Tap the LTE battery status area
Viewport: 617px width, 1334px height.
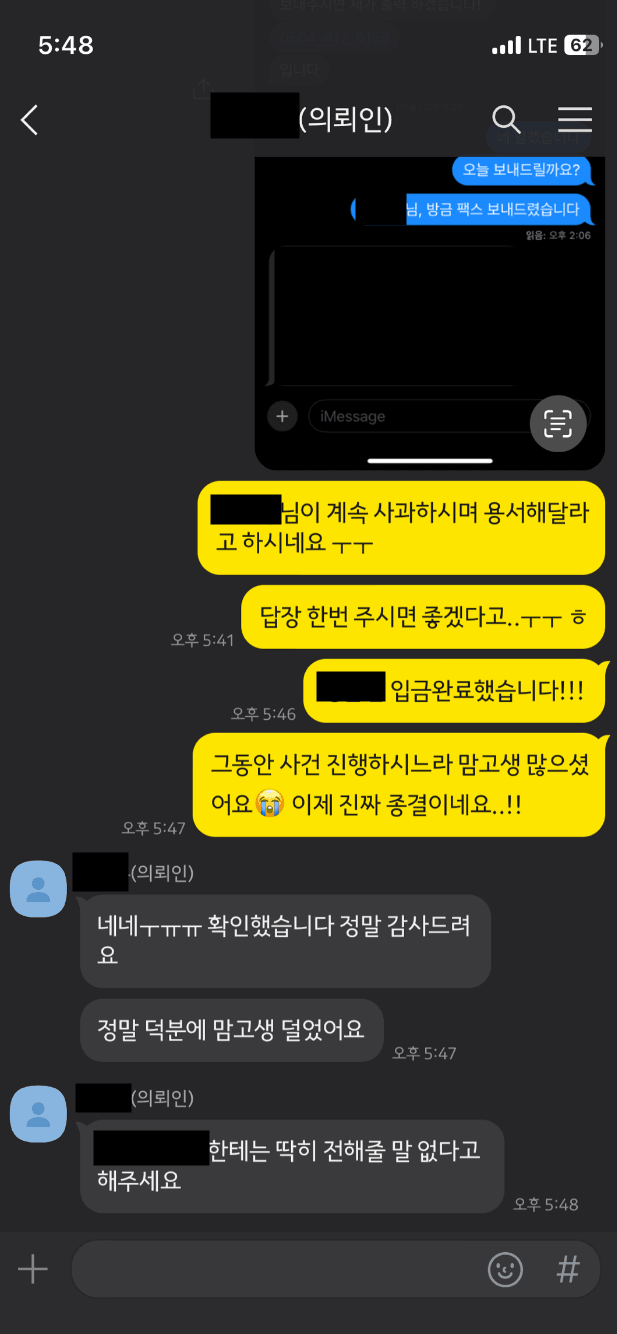[x=545, y=45]
